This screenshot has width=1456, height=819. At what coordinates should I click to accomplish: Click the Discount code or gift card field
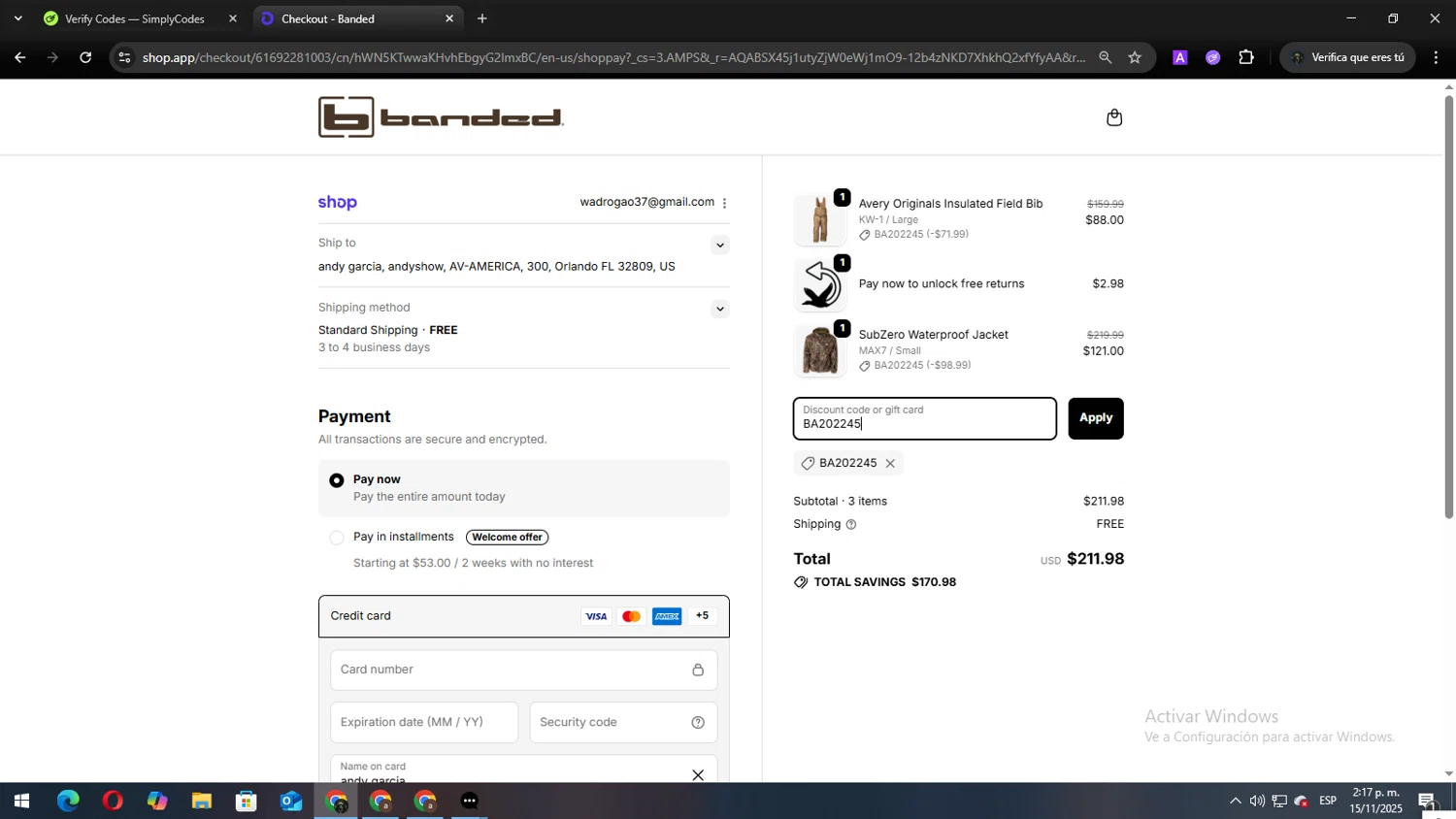click(925, 418)
